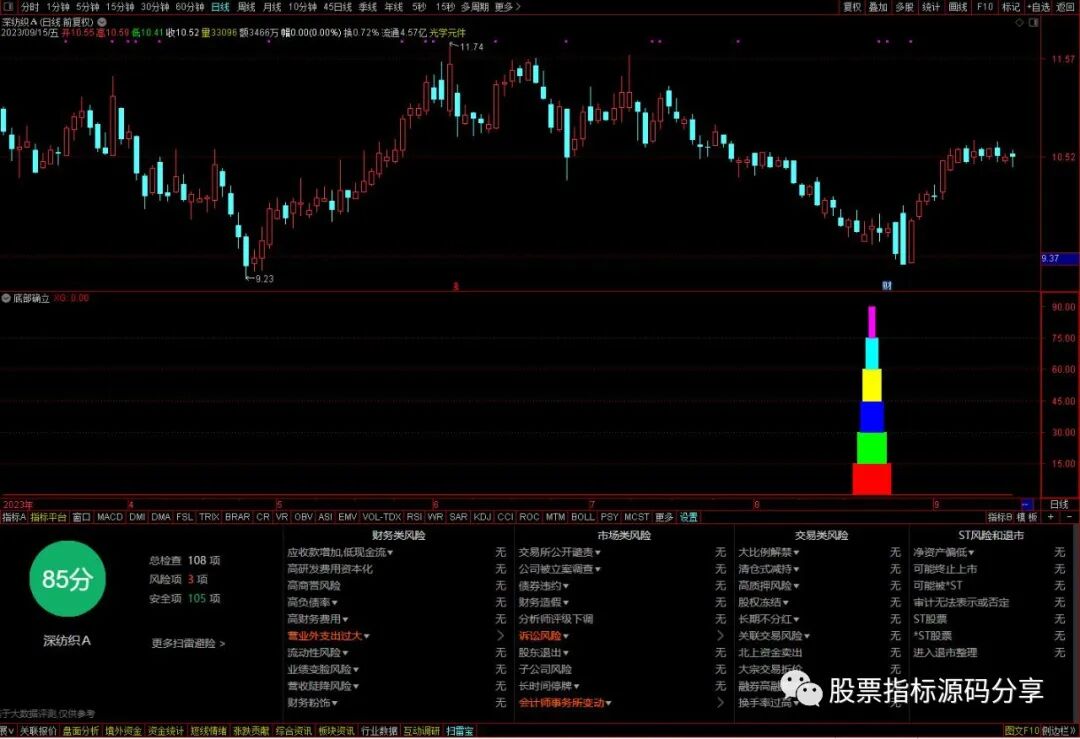The height and width of the screenshot is (739, 1080).
Task: Select the VOL-TDX indicator tab
Action: (x=382, y=517)
